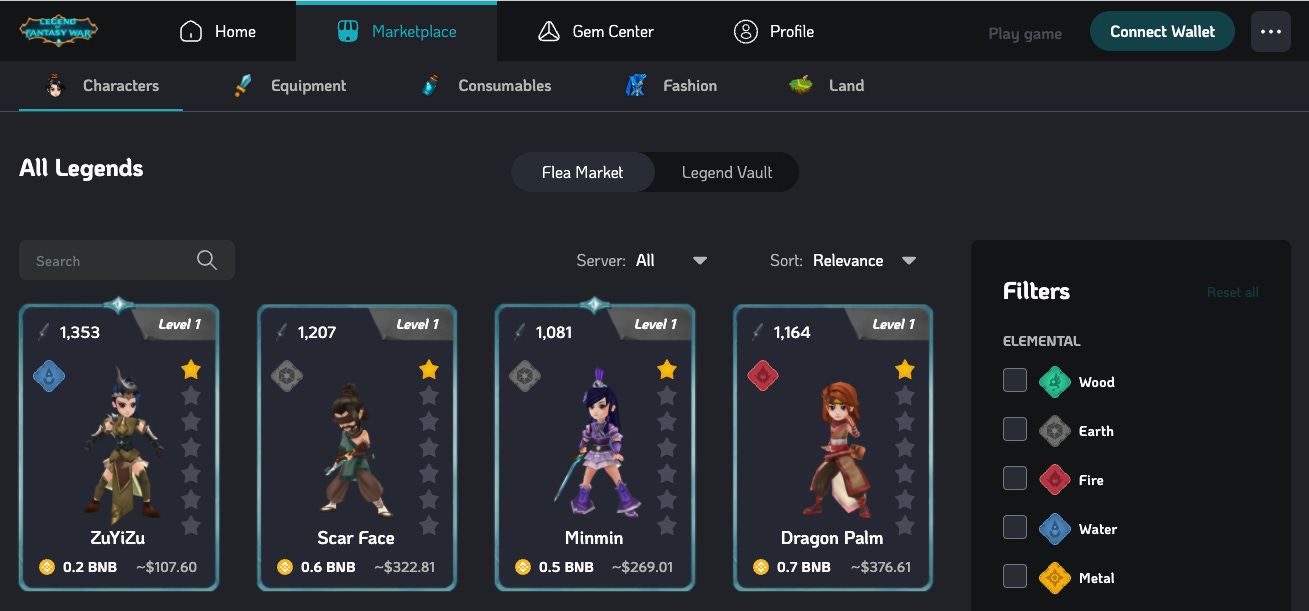Click the water element badge on the ZuYiZu card
The image size is (1309, 611).
pos(49,376)
